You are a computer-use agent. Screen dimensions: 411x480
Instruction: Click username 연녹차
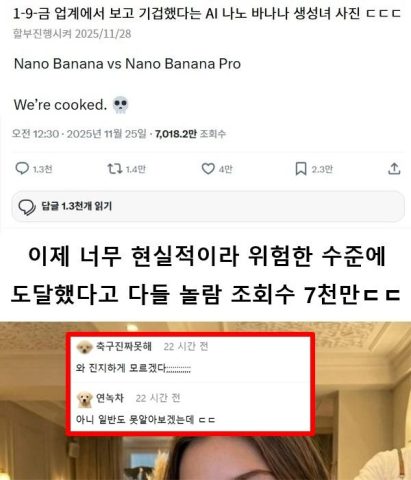point(110,398)
